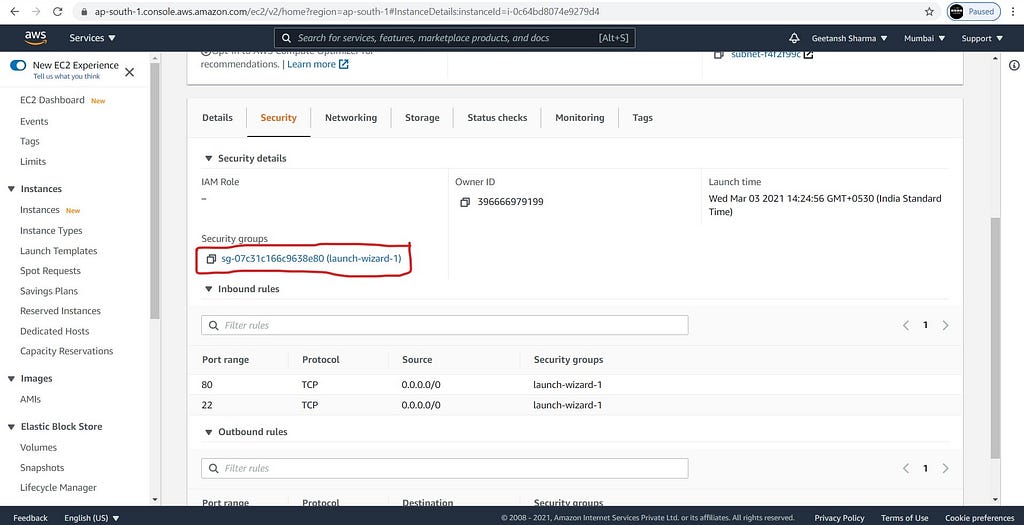The height and width of the screenshot is (525, 1024).
Task: Open Launch Templates in the sidebar
Action: click(58, 251)
